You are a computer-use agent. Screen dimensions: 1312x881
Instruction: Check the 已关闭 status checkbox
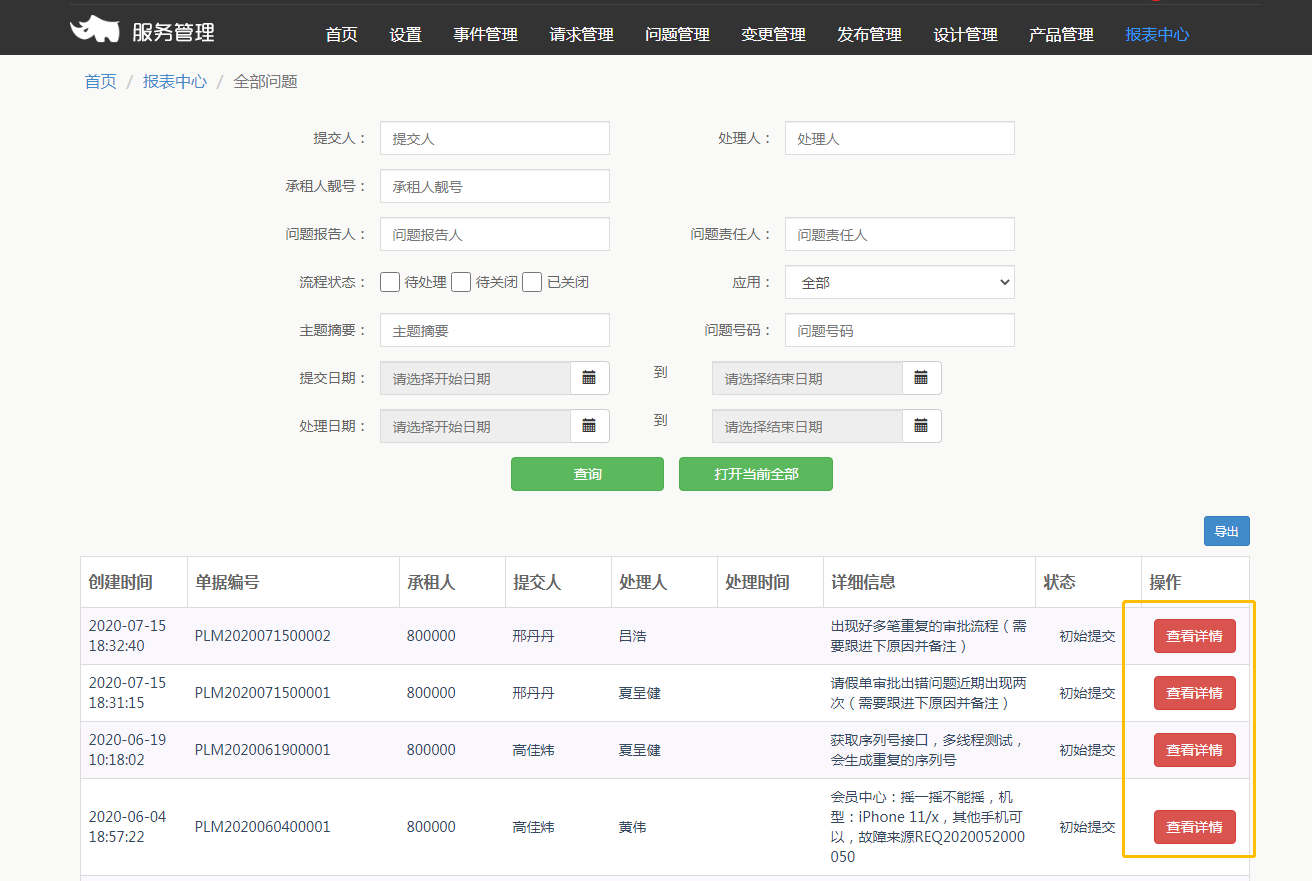[x=532, y=282]
